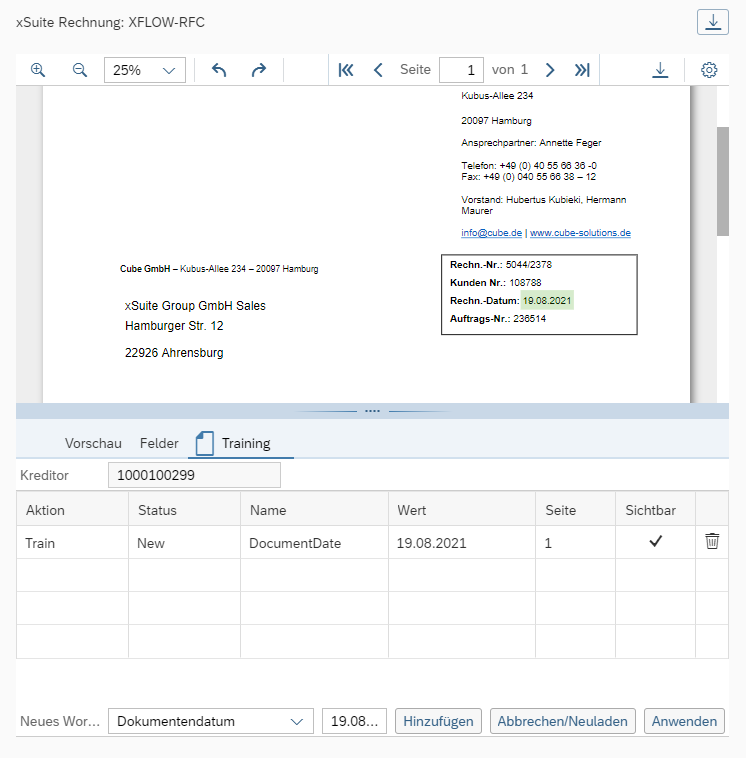
Task: Select the Training tab
Action: (x=241, y=443)
